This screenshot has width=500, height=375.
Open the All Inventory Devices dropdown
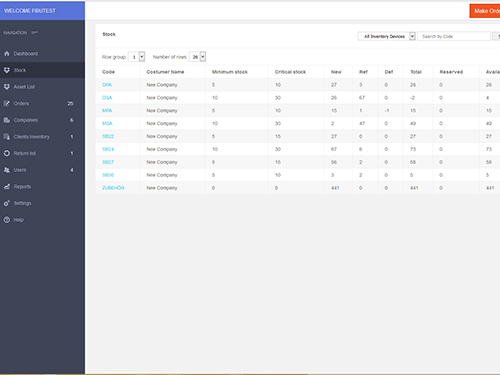coord(386,36)
